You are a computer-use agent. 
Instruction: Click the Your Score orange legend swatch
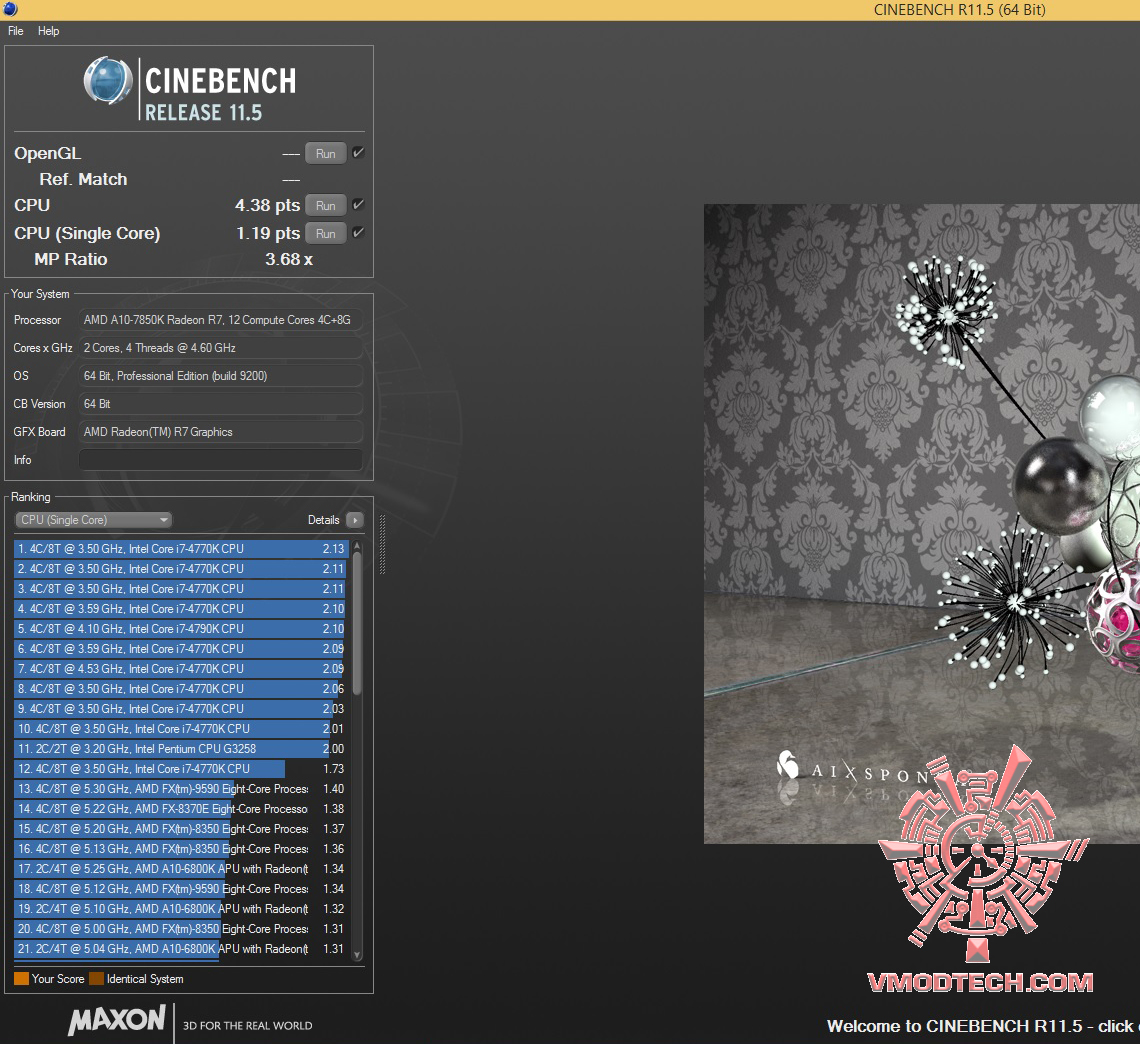[x=21, y=979]
